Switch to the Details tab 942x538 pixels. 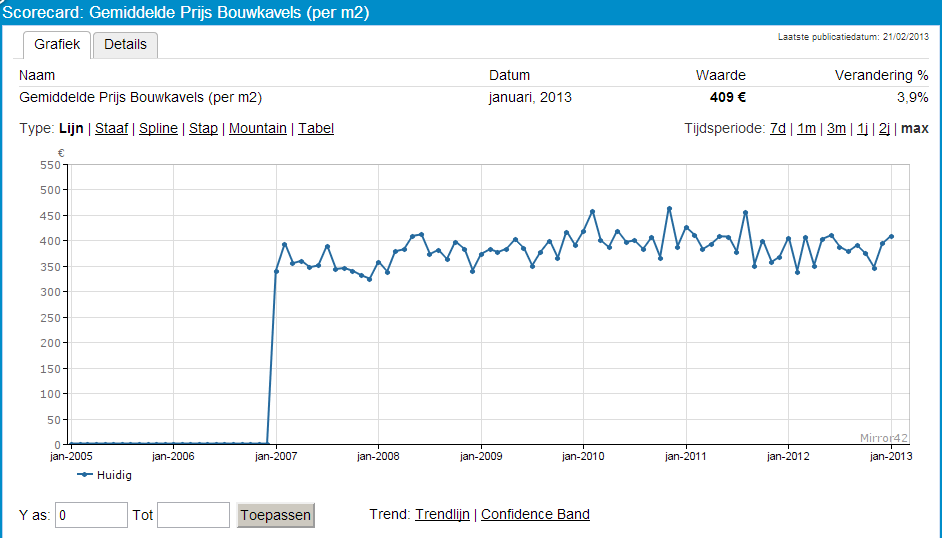click(x=125, y=45)
